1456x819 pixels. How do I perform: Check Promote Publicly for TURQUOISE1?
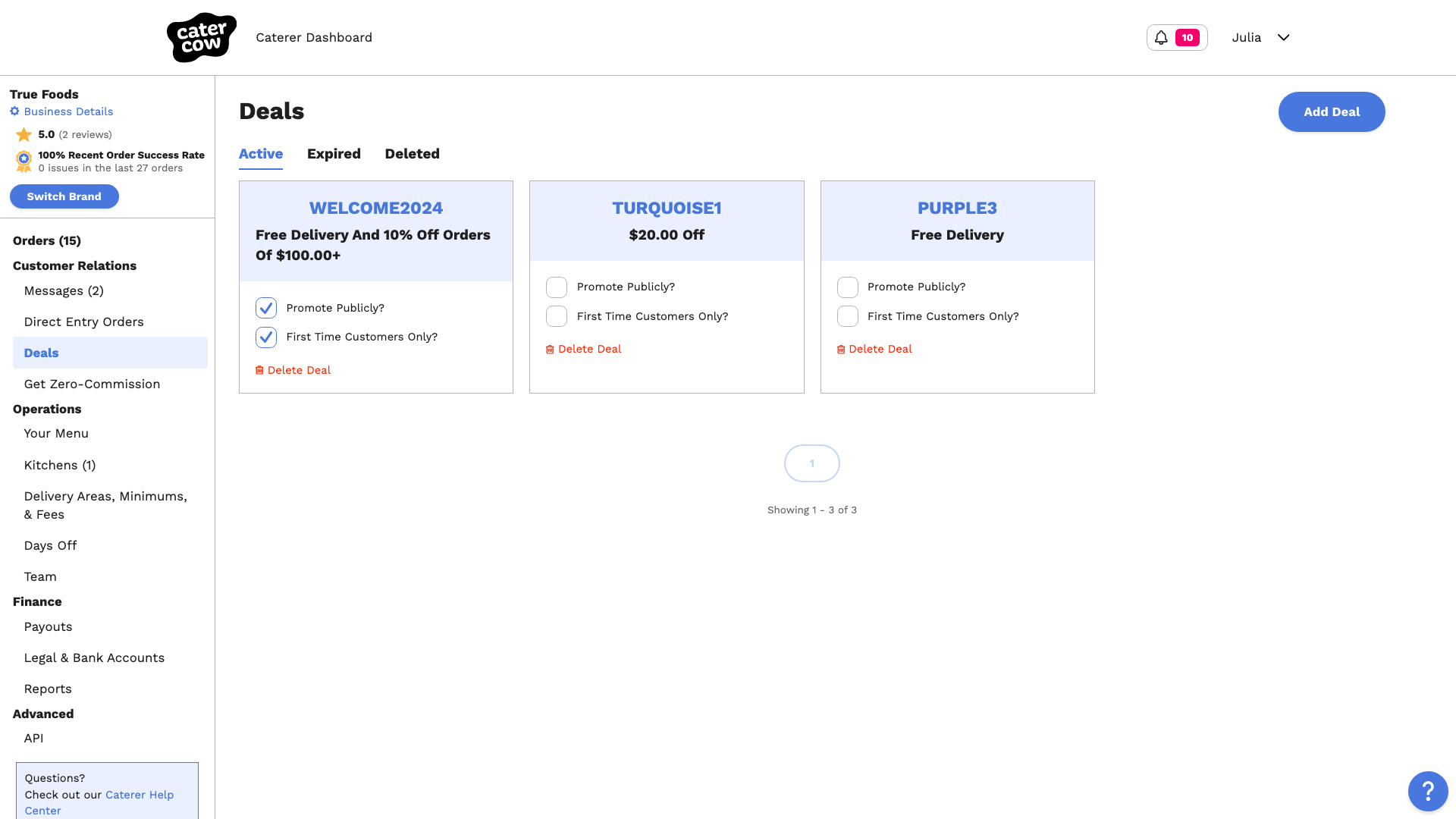(x=557, y=287)
